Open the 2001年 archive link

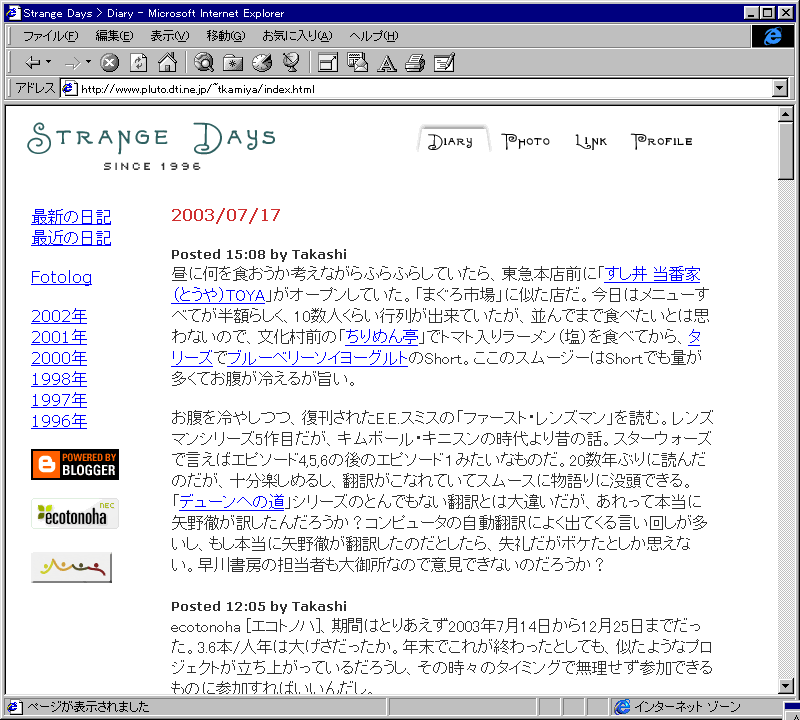tap(59, 337)
